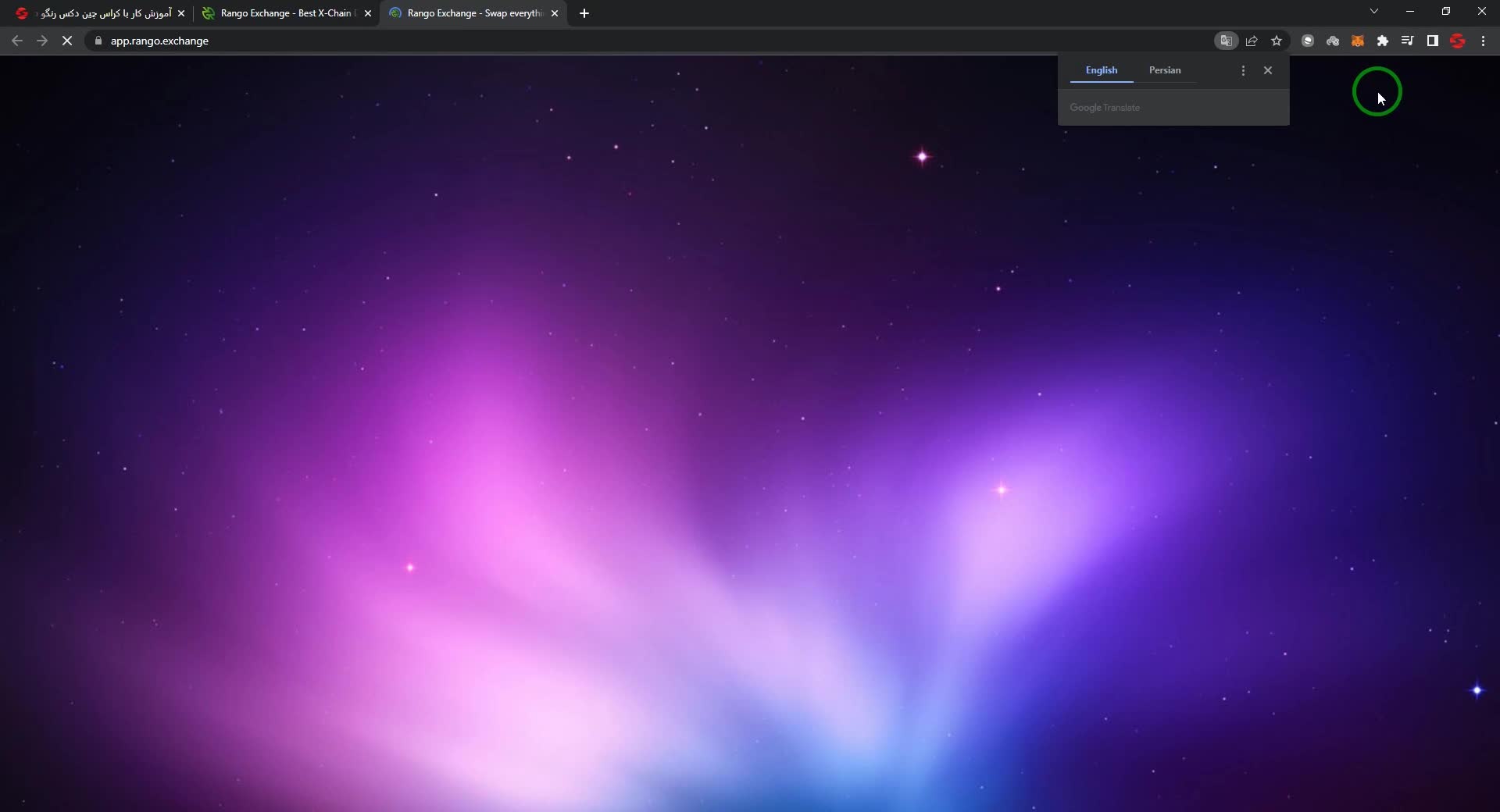Switch to Rango Exchange Best X-Chain tab
The height and width of the screenshot is (812, 1500).
tap(285, 13)
